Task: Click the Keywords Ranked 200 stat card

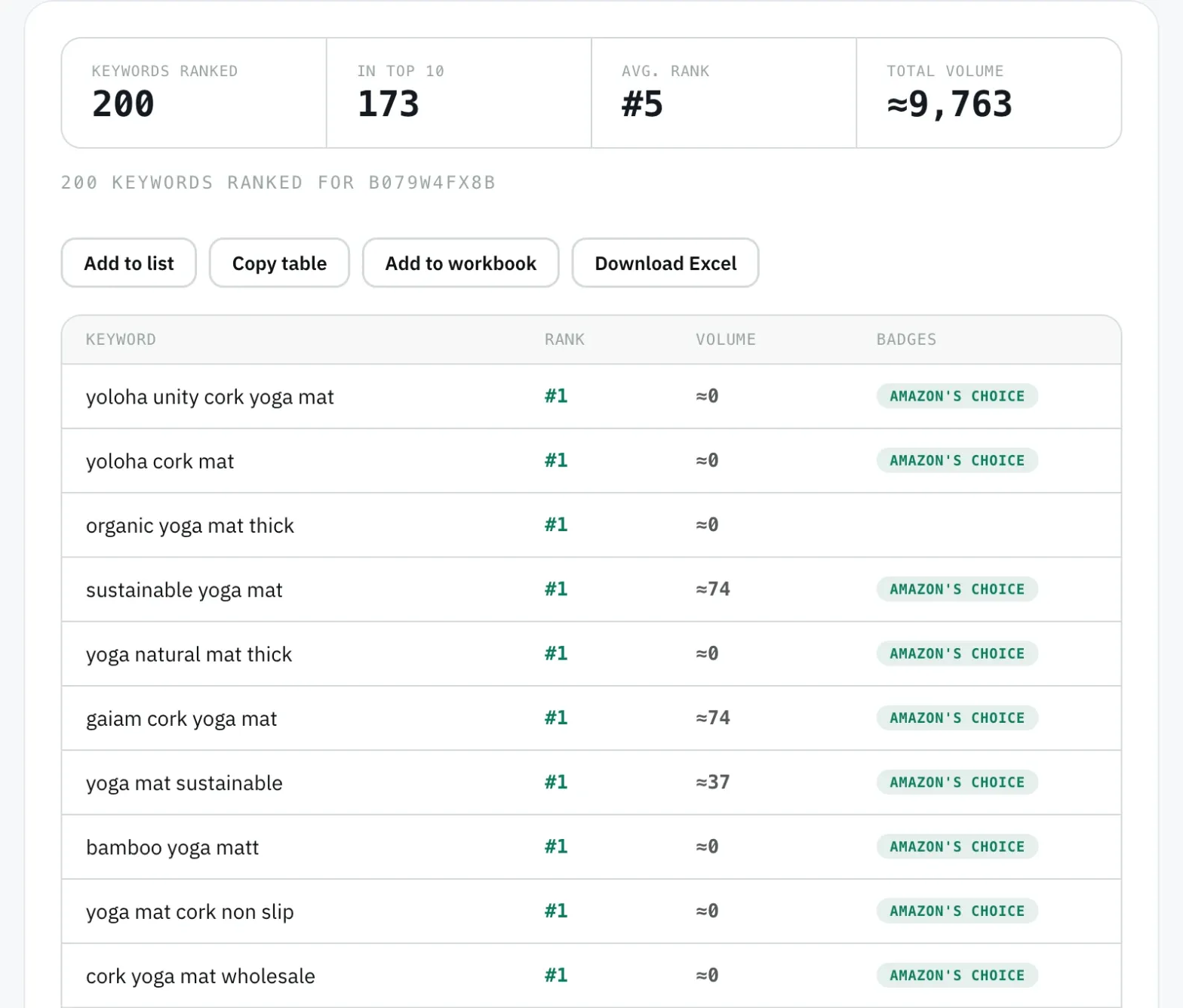Action: point(194,93)
